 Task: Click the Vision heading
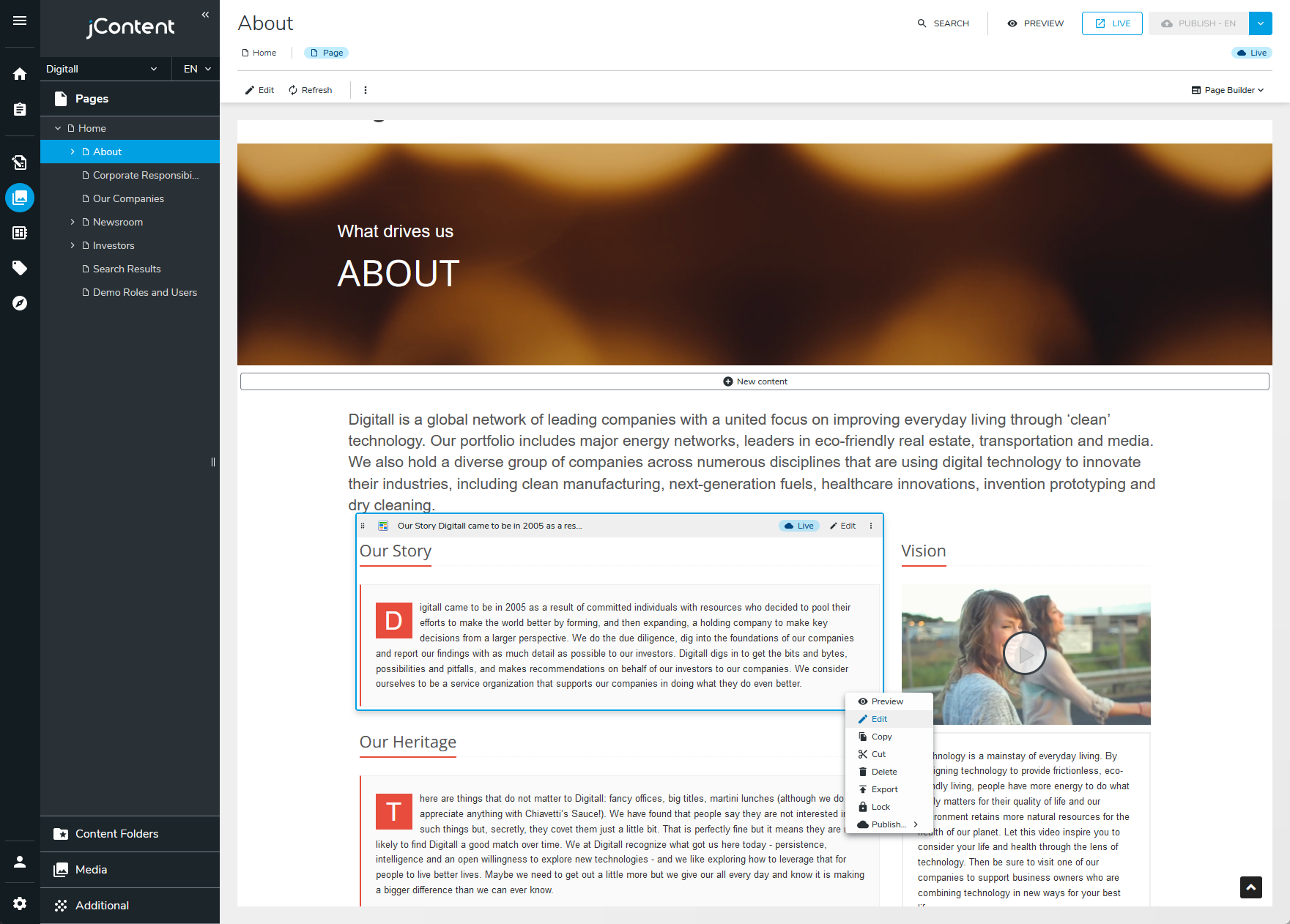pyautogui.click(x=924, y=551)
